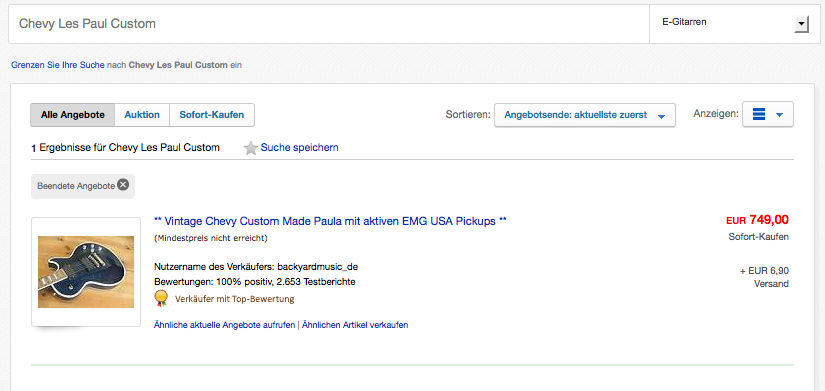
Task: Click the Mindestpreis nicht erreicht note
Action: pos(211,238)
